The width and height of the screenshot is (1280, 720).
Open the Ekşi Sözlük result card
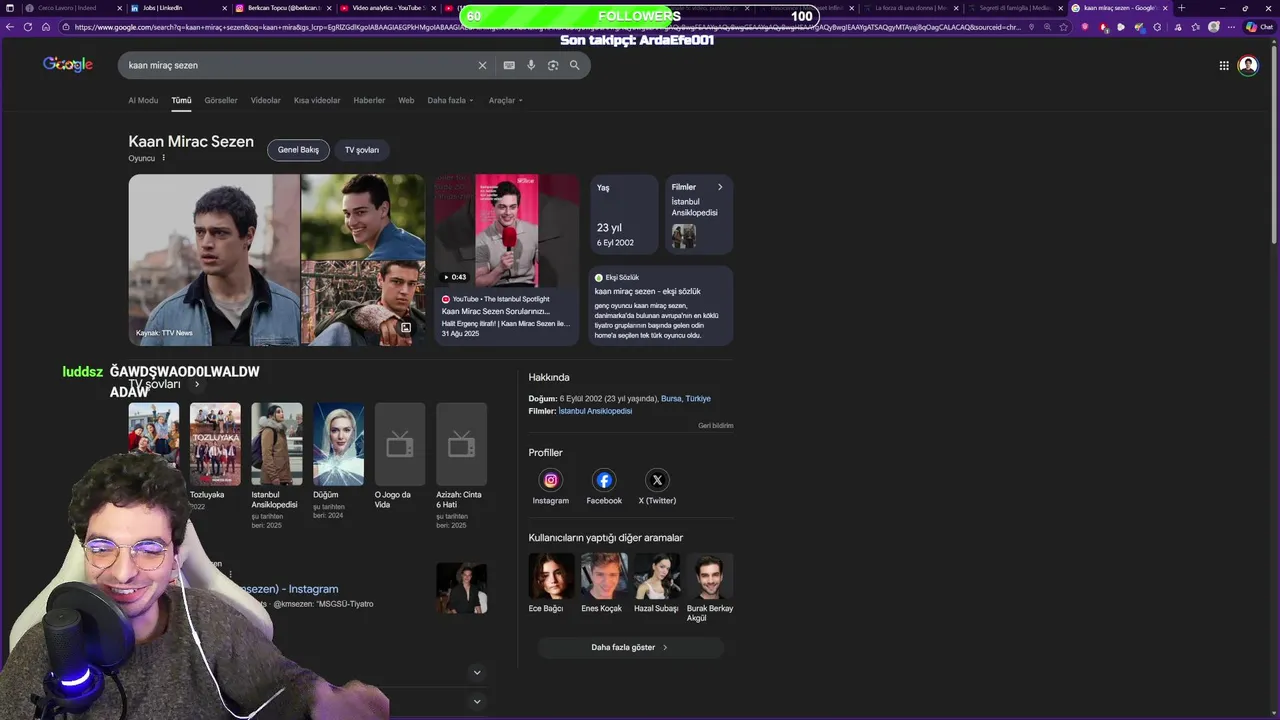tap(661, 306)
